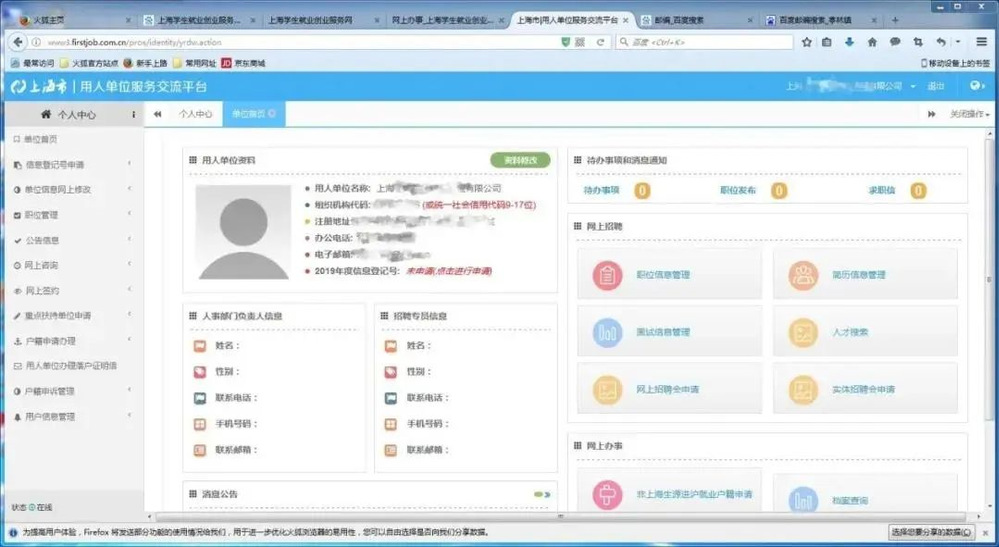Click the Firefox home toolbar icon

[872, 42]
